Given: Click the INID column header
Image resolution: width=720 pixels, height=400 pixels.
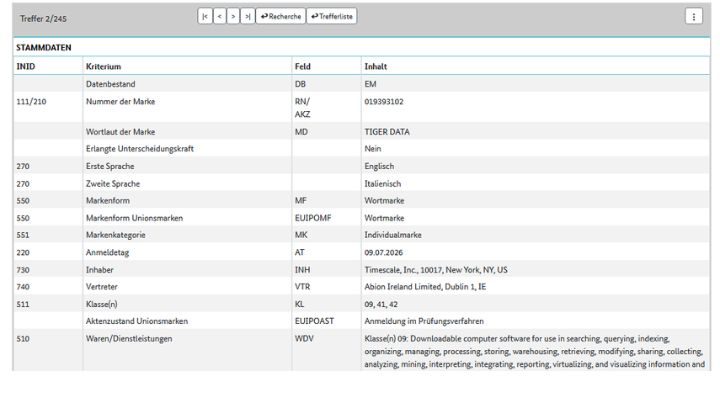Looking at the screenshot, I should pyautogui.click(x=26, y=67).
